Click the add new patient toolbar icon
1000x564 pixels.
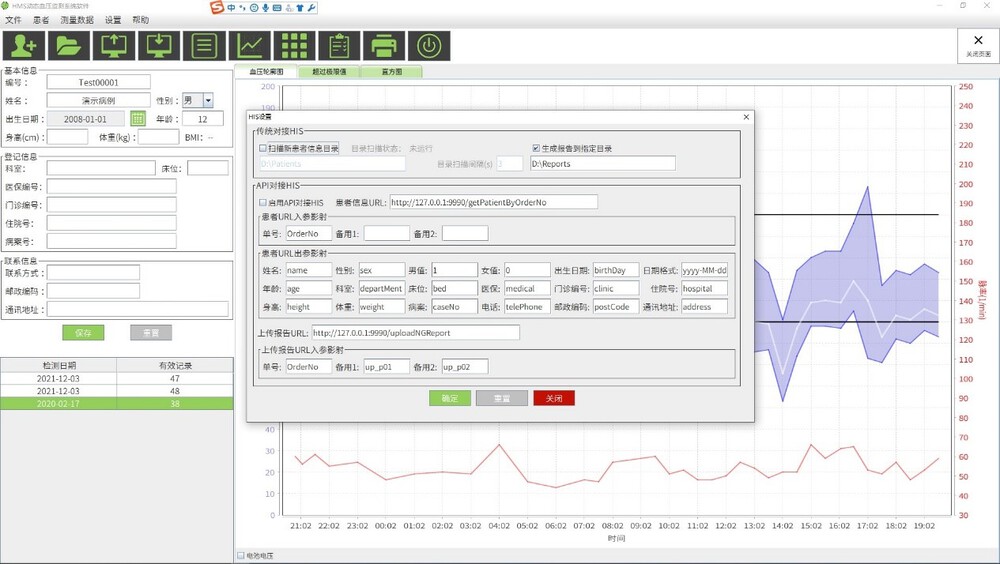click(x=23, y=46)
